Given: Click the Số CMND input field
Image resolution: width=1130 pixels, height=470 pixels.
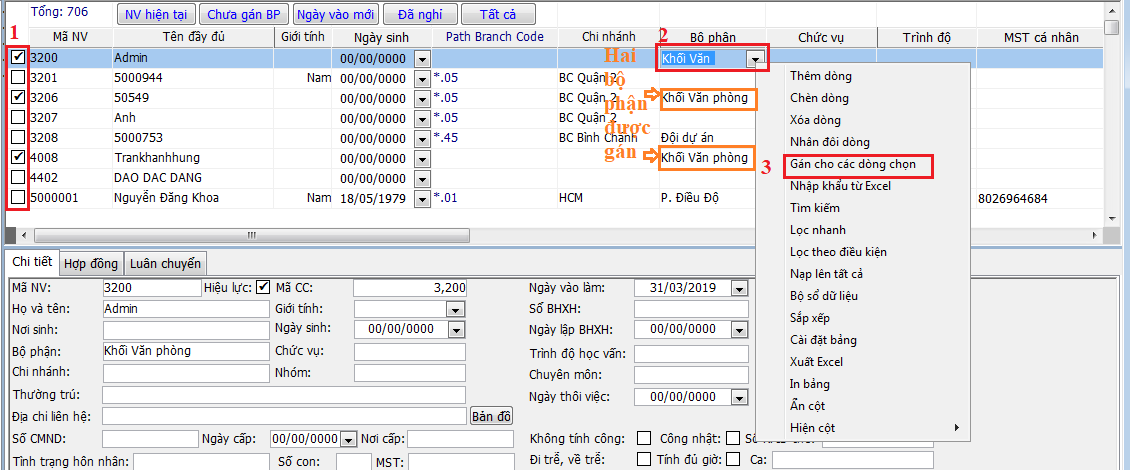Looking at the screenshot, I should coord(150,439).
